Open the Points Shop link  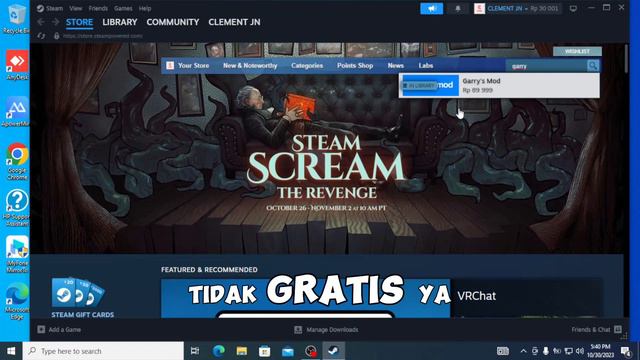355,65
